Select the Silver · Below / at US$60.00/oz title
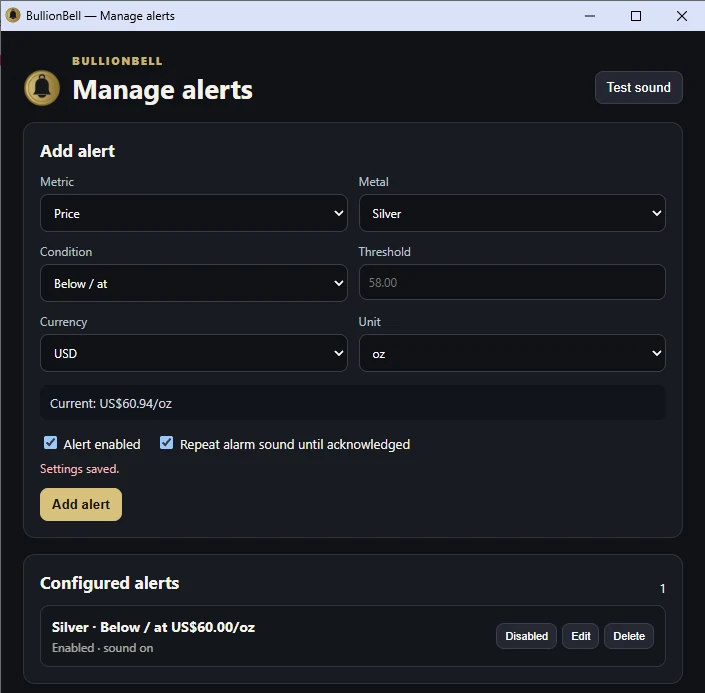This screenshot has width=705, height=693. click(x=153, y=627)
